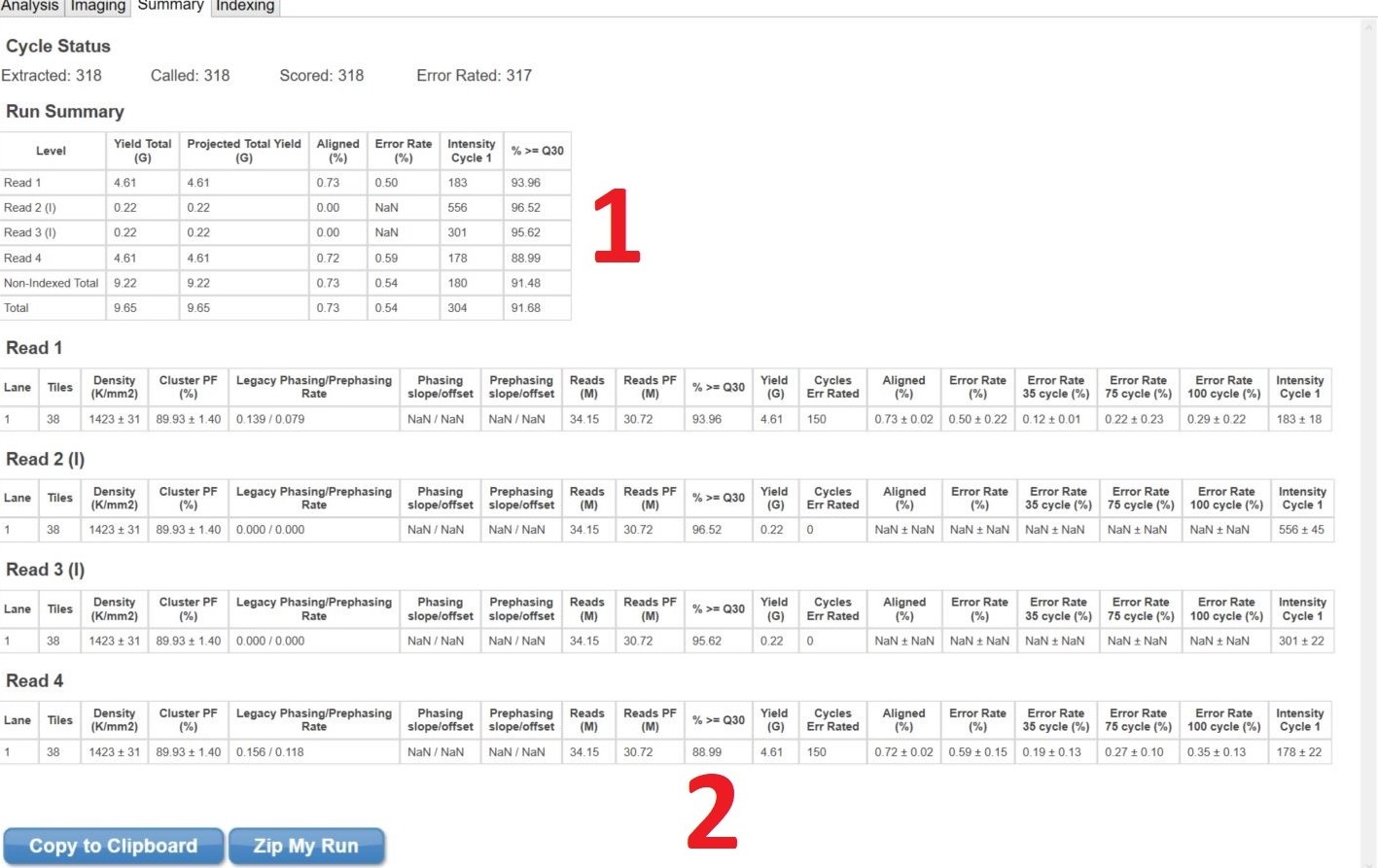Click Density (K/mm2) header in Read 1 table
Image resolution: width=1378 pixels, height=868 pixels.
(114, 387)
